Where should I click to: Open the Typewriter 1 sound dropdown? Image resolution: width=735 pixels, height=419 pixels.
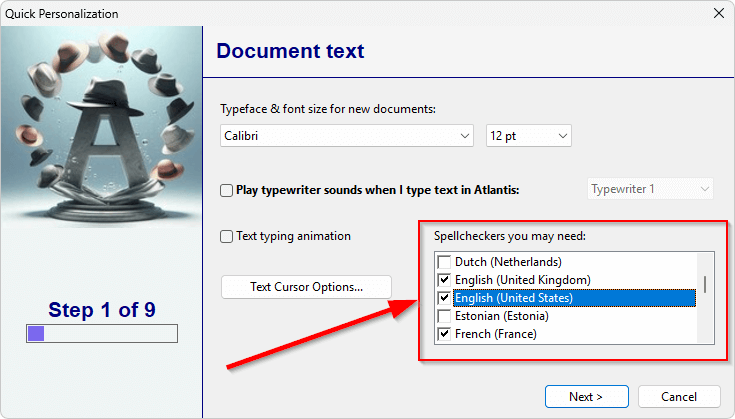pos(650,189)
